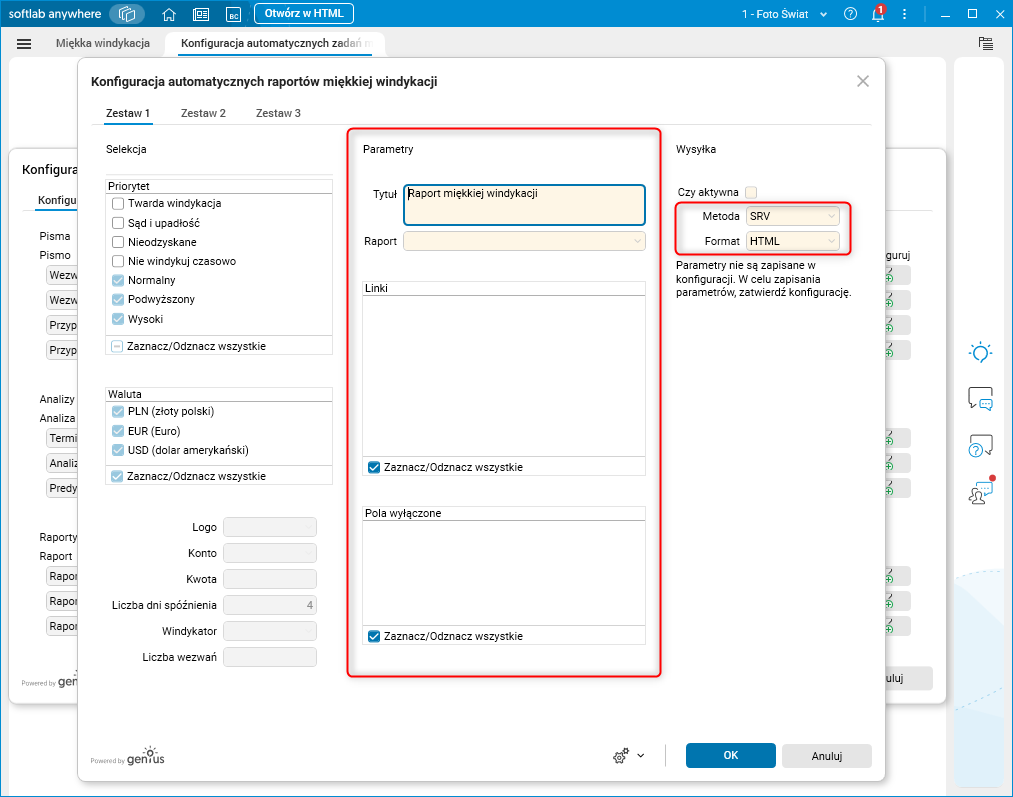Open the news layout icon in title bar

[201, 14]
